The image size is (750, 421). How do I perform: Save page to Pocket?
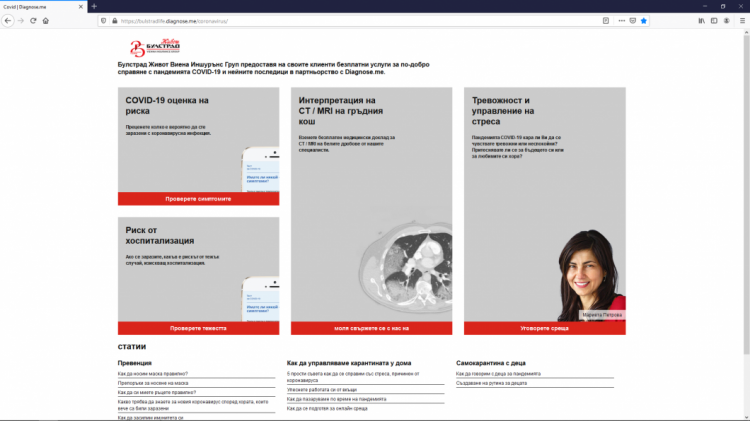631,20
